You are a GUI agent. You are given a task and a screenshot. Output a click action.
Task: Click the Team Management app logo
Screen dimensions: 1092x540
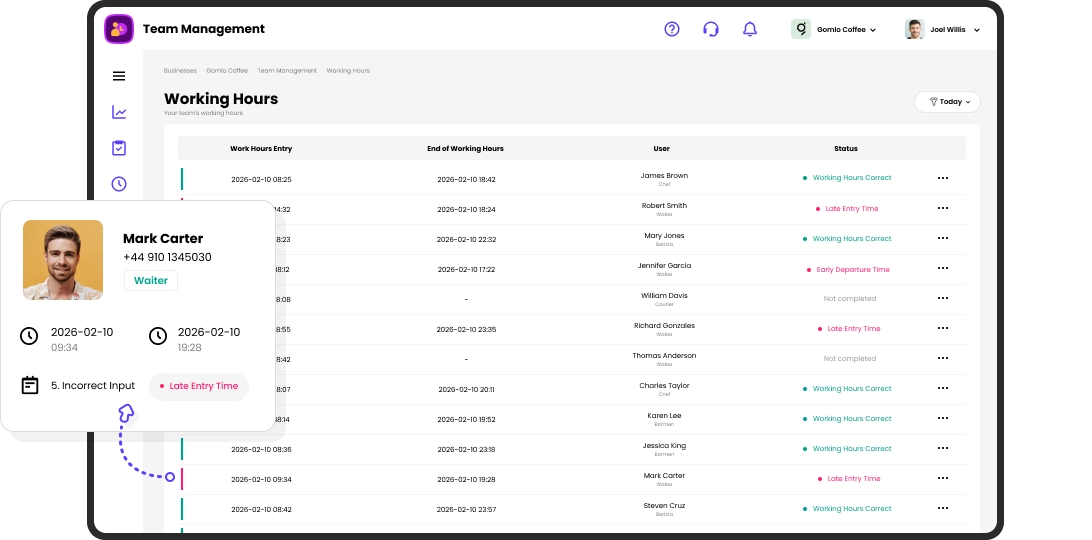(x=119, y=29)
